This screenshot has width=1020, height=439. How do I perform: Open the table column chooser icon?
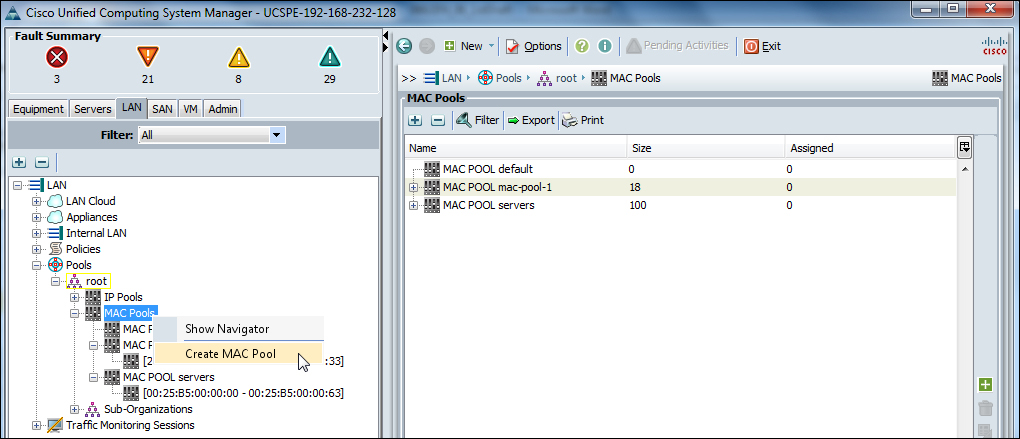tap(965, 148)
